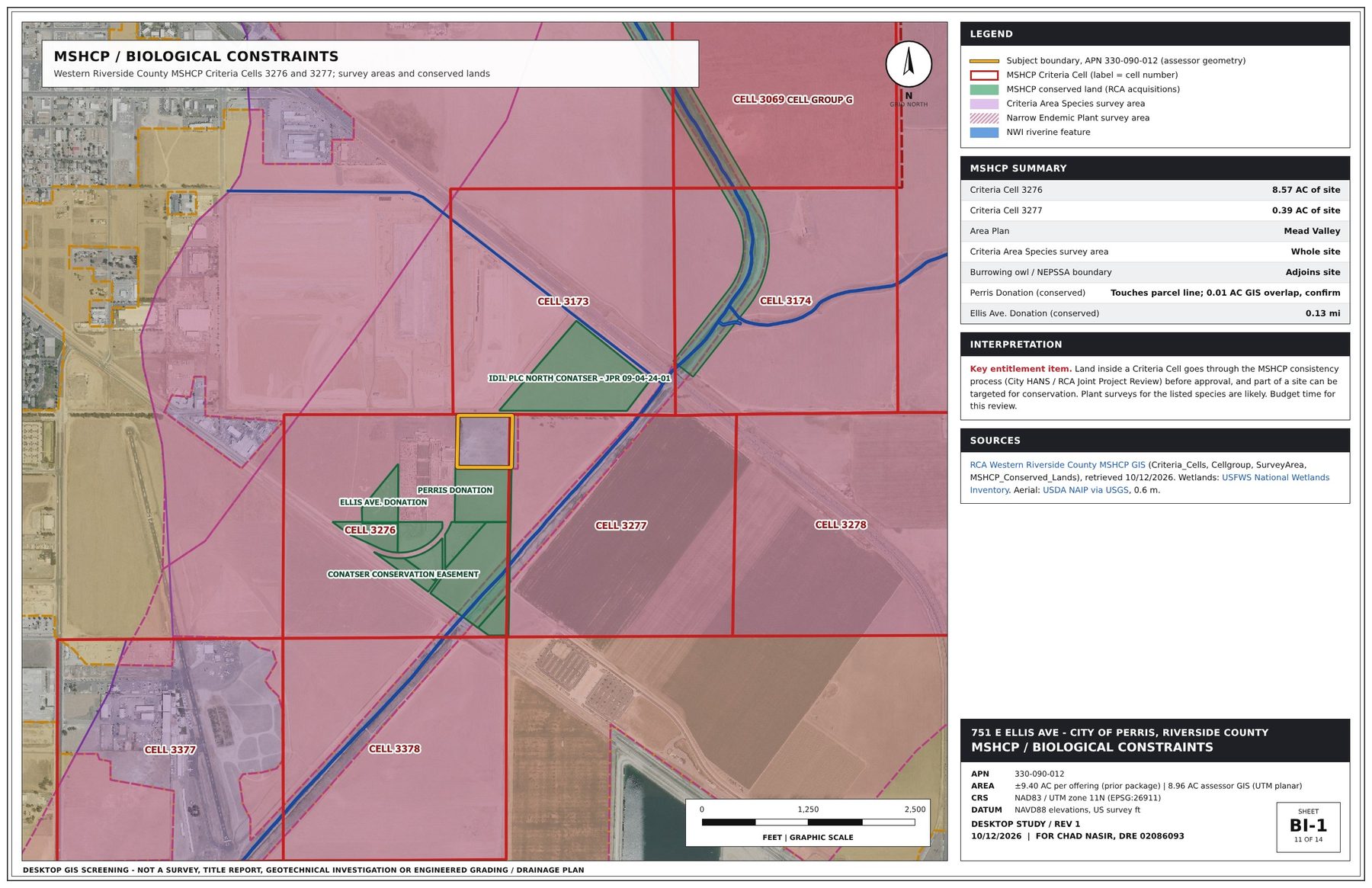Viewport: 1372px width, 888px height.
Task: Click the SOURCES panel header
Action: 1155,440
